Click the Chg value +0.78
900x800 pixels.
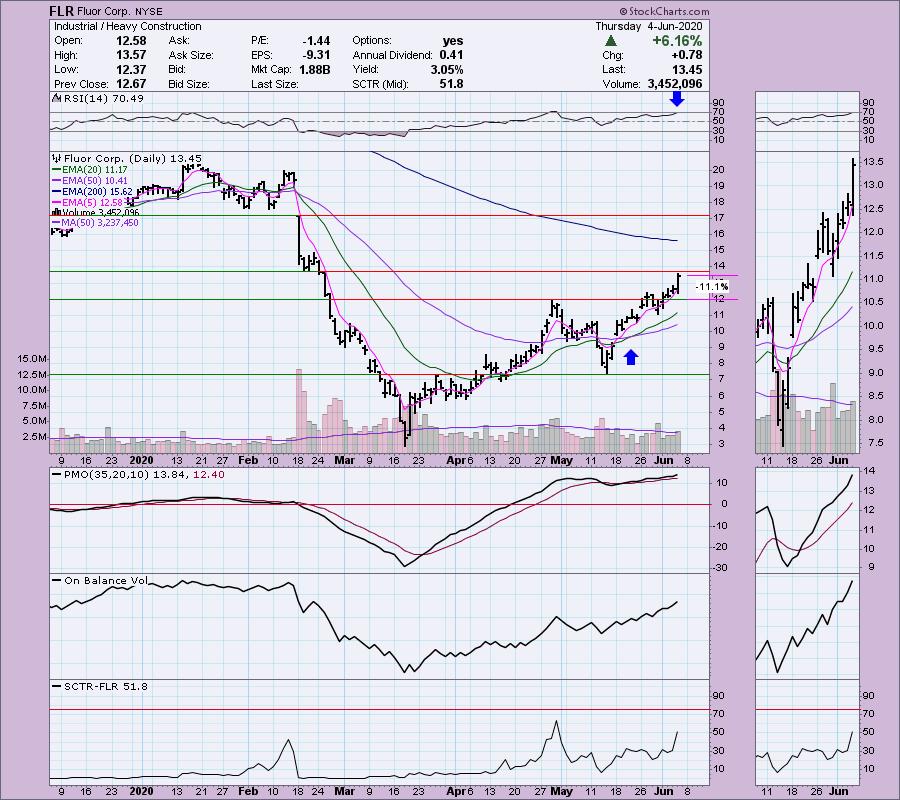(688, 55)
